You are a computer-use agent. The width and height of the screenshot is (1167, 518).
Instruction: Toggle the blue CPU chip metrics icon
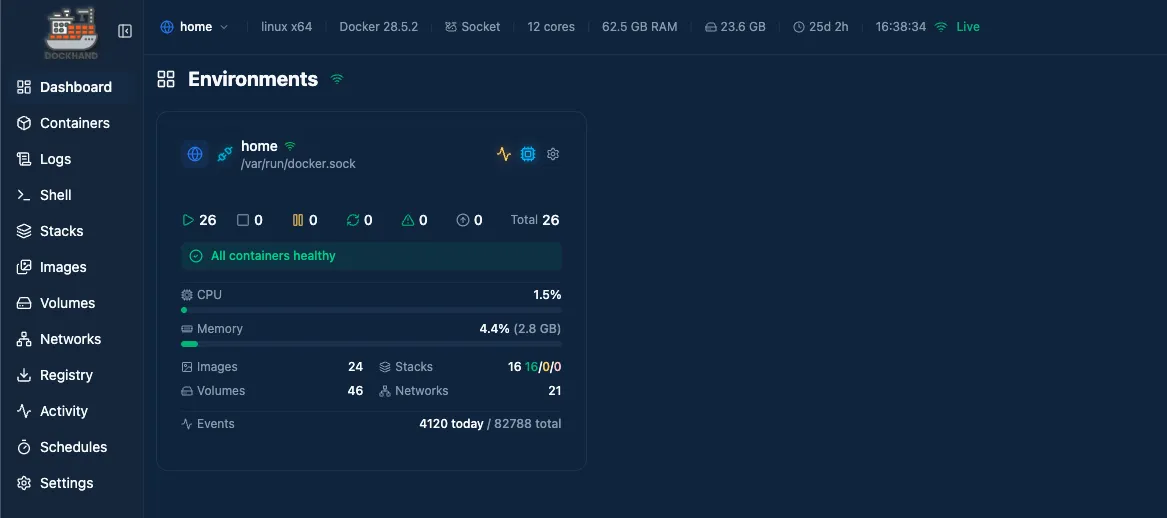point(528,154)
